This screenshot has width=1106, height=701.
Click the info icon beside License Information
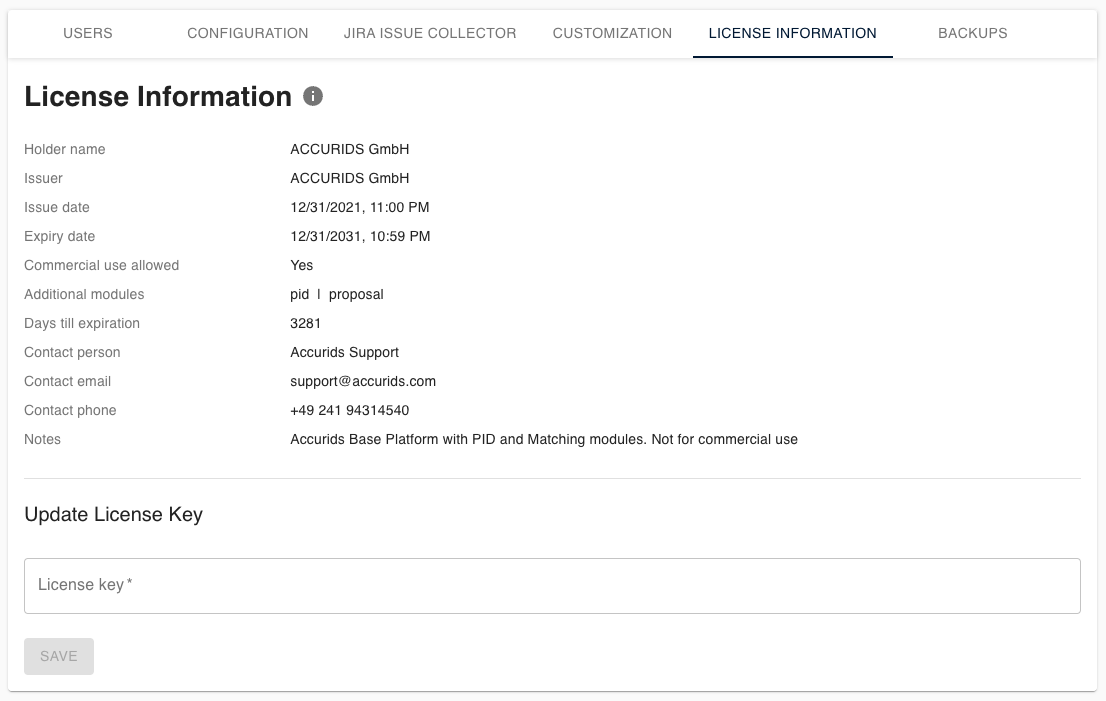coord(313,96)
